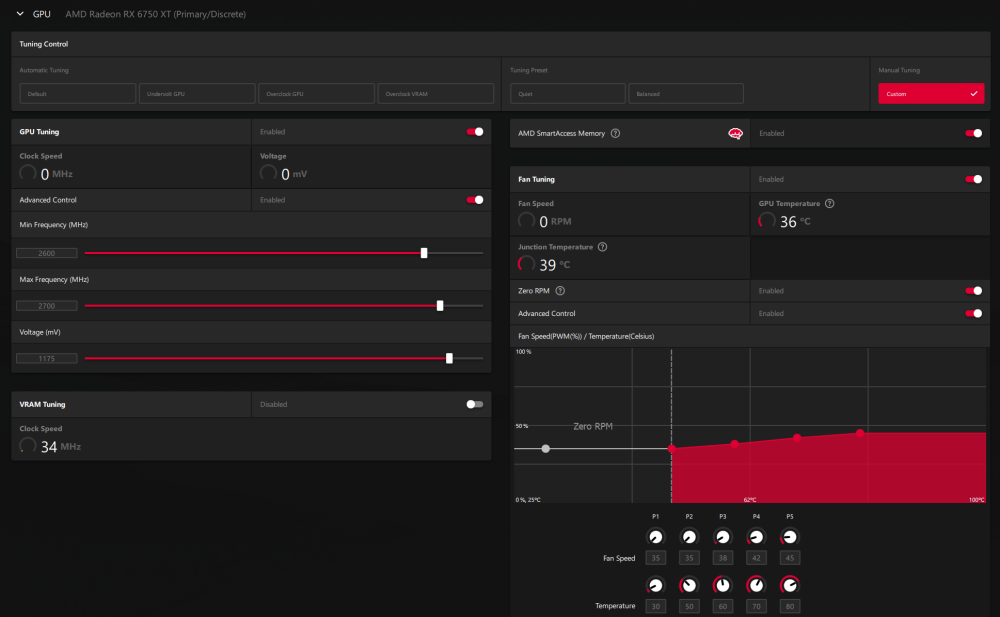Collapse the GPU section chevron

click(20, 14)
